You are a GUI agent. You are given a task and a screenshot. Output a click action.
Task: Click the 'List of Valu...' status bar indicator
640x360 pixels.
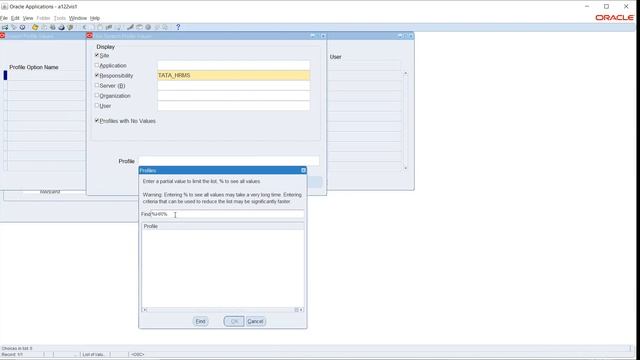(x=93, y=354)
